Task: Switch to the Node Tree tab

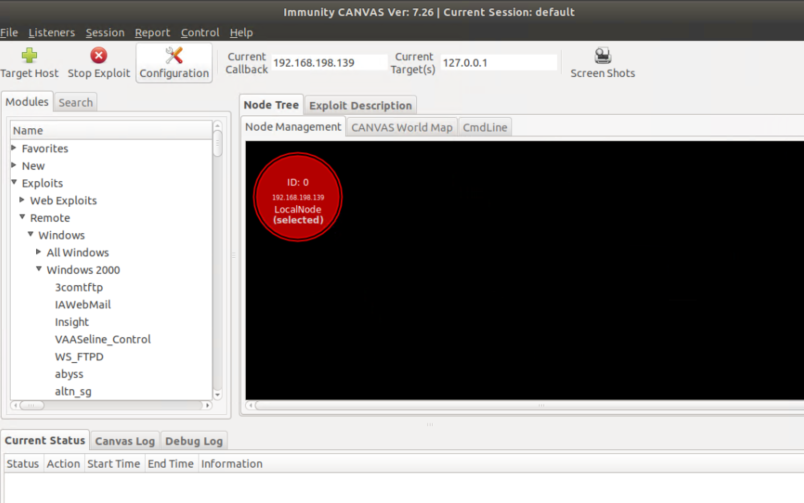Action: (x=271, y=105)
